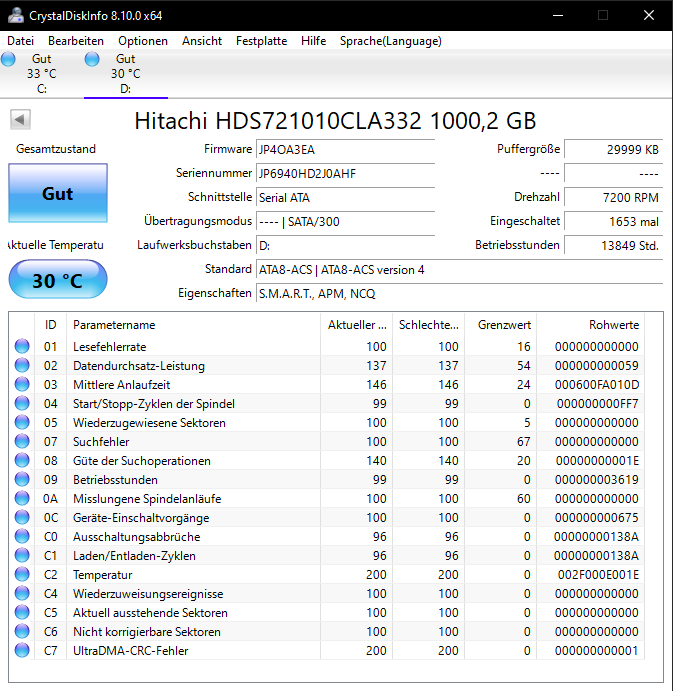Go to previous disk with left arrow button
Viewport: 673px width, 691px height.
[20, 119]
